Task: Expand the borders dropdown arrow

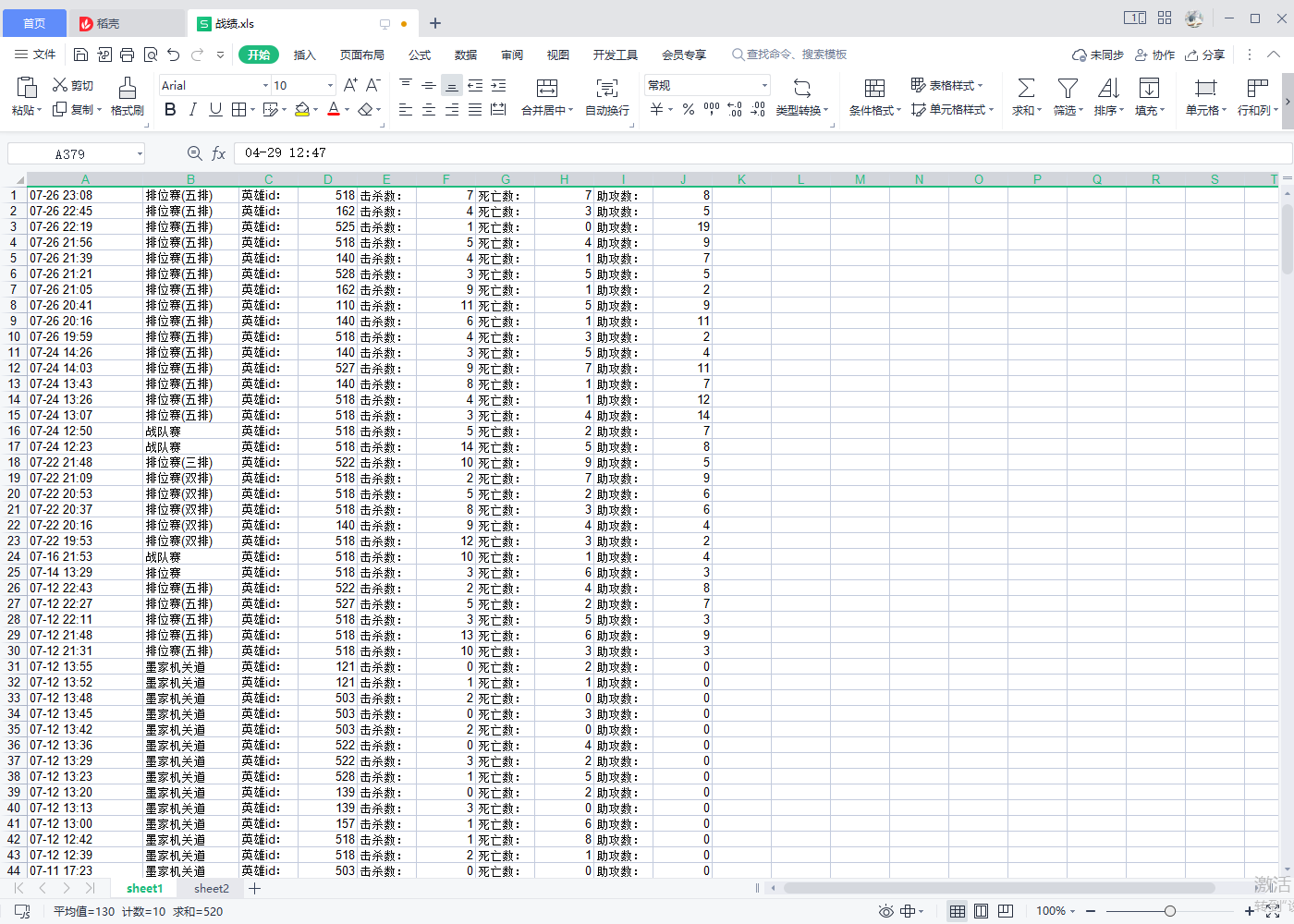Action: coord(252,110)
